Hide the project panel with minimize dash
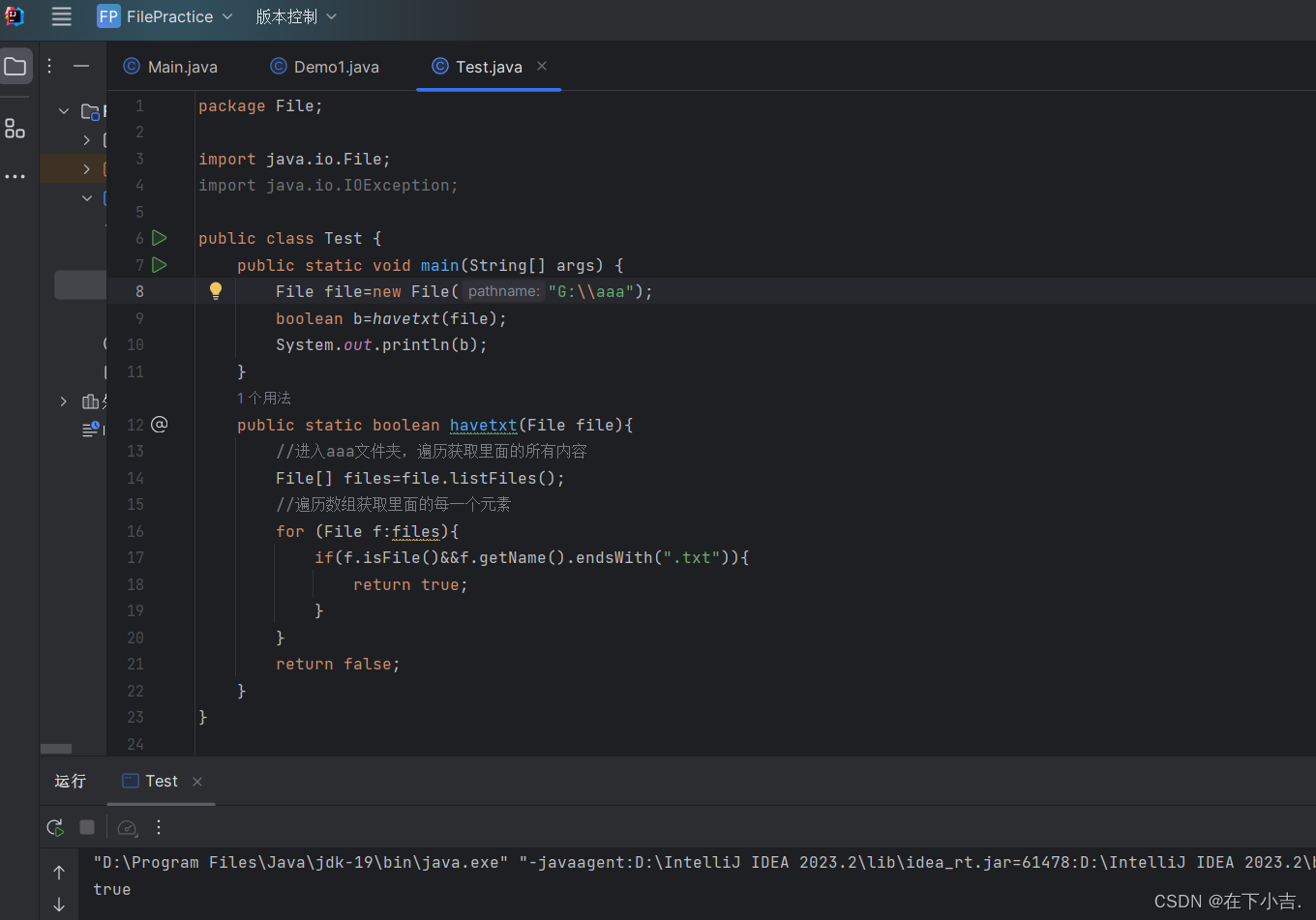Screen dimensions: 1316x920 [x=81, y=66]
